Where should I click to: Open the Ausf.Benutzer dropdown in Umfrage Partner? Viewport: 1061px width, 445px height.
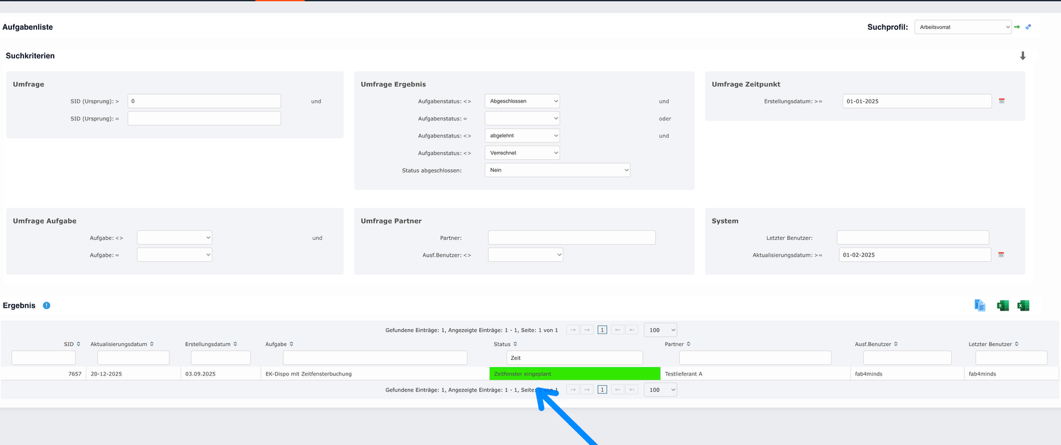tap(525, 255)
